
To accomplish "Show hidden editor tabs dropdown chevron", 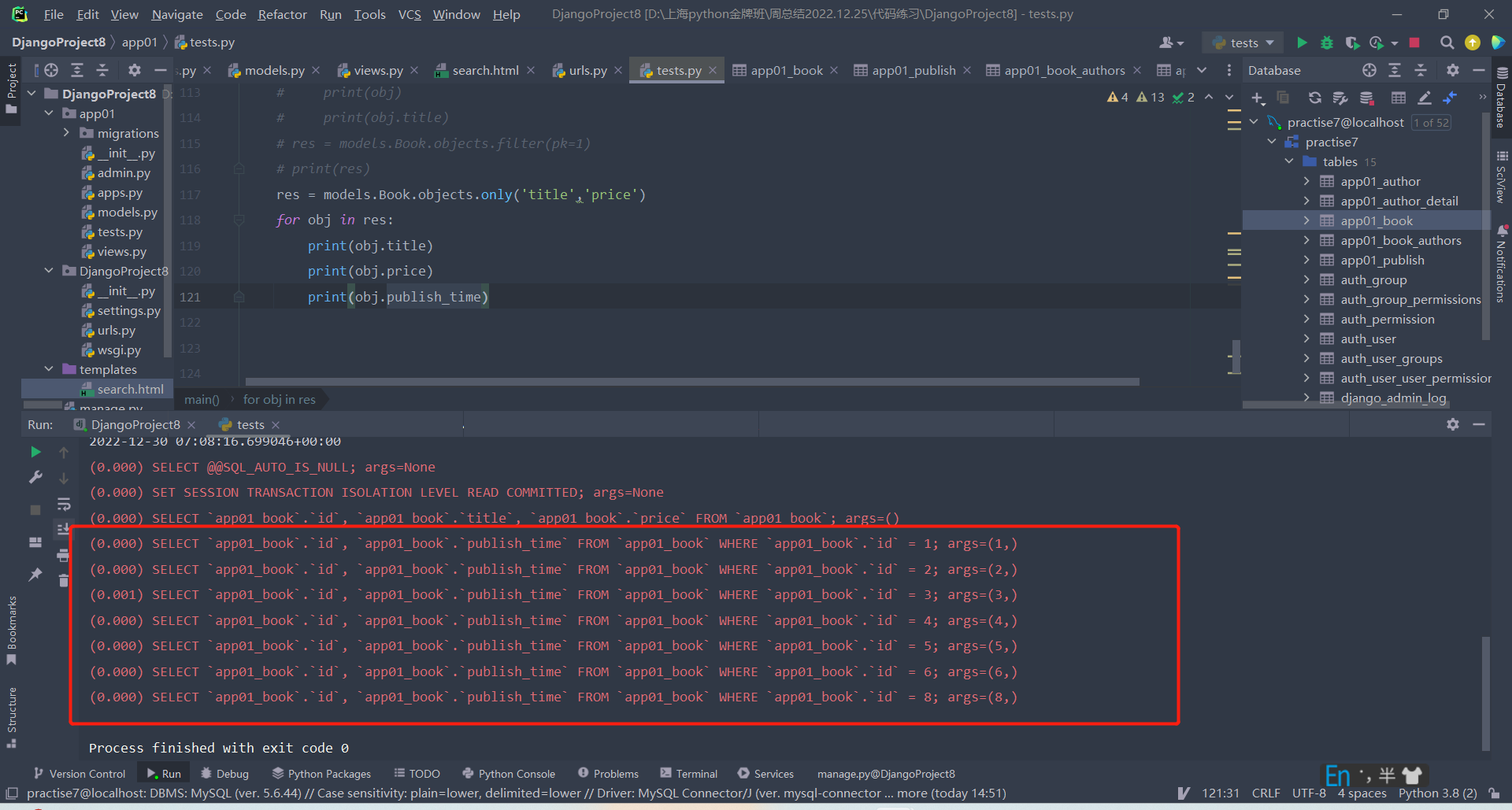I will [1202, 70].
